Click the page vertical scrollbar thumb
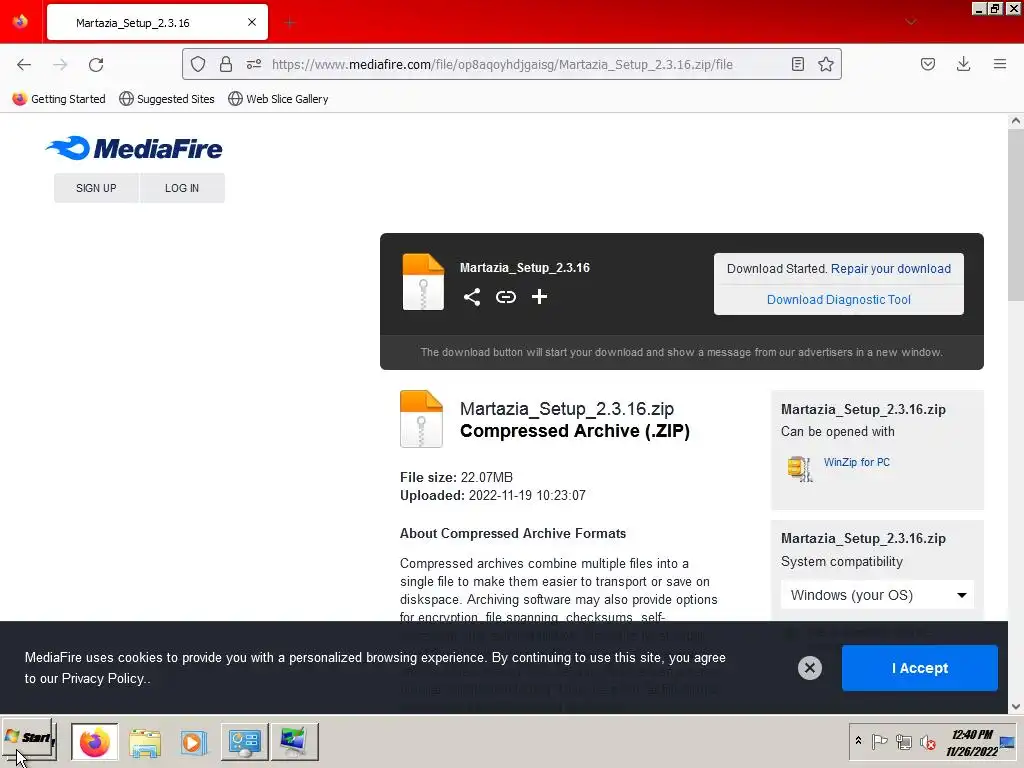This screenshot has height=768, width=1024. pyautogui.click(x=1016, y=216)
